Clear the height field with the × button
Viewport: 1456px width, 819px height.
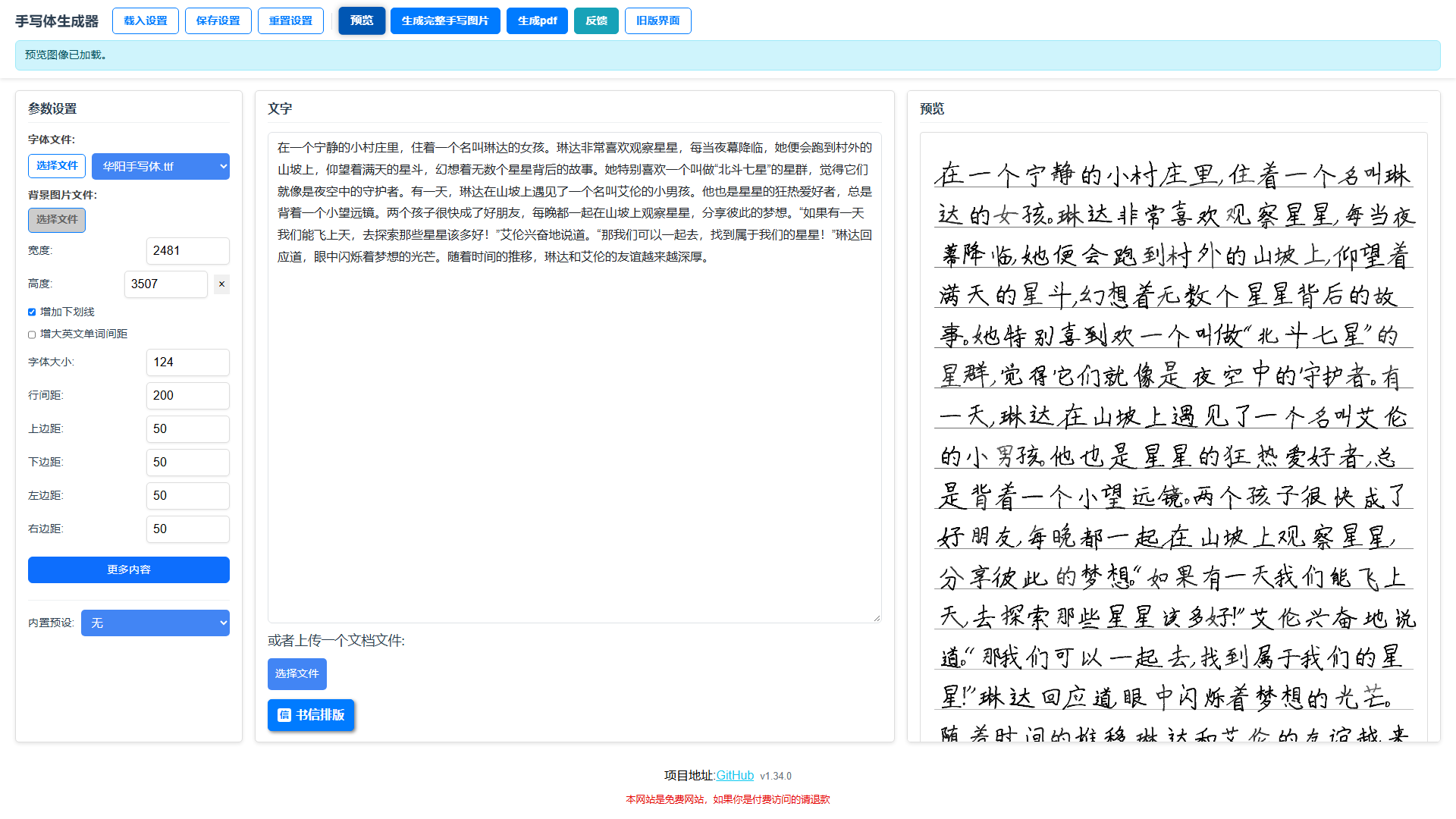coord(221,284)
